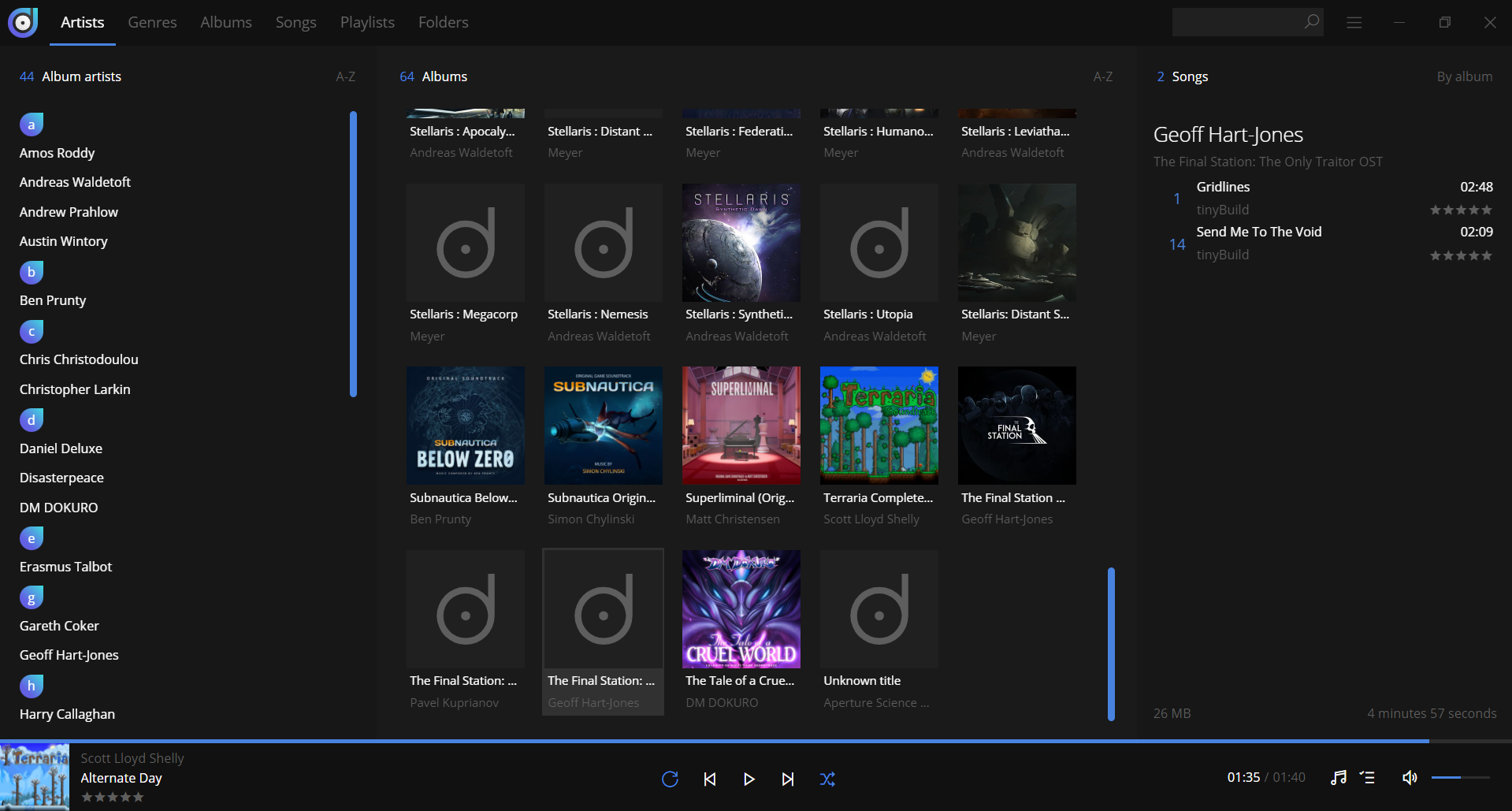Image resolution: width=1512 pixels, height=811 pixels.
Task: Switch to the Songs tab
Action: [295, 22]
